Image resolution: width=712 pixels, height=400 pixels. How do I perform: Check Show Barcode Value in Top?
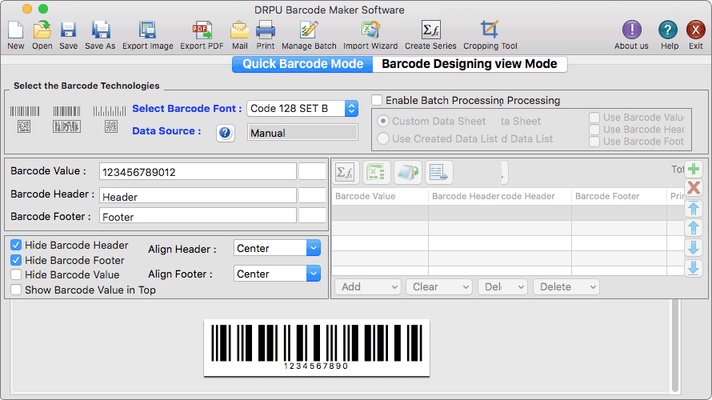click(16, 290)
